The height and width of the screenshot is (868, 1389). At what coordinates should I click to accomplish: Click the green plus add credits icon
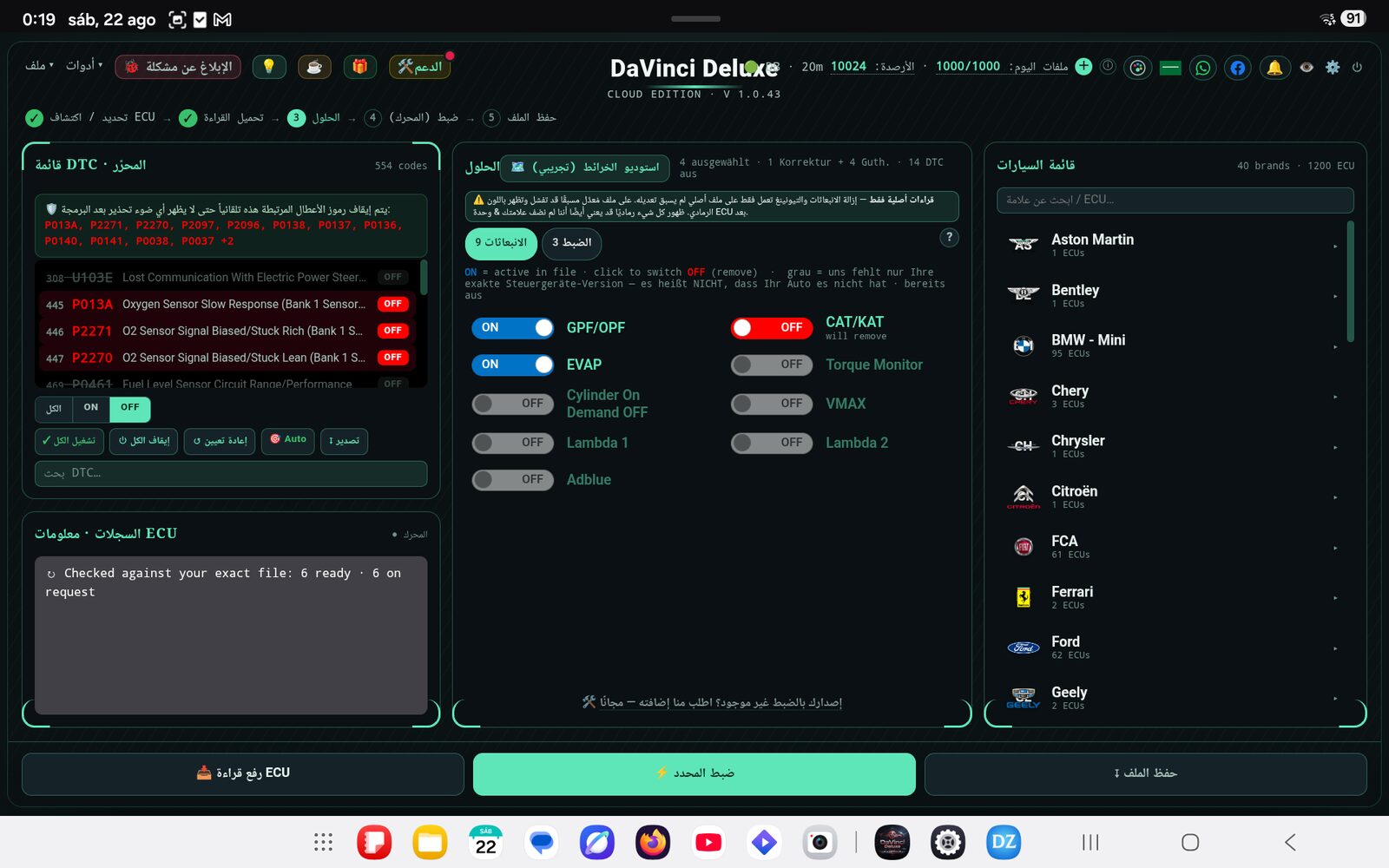tap(1083, 66)
